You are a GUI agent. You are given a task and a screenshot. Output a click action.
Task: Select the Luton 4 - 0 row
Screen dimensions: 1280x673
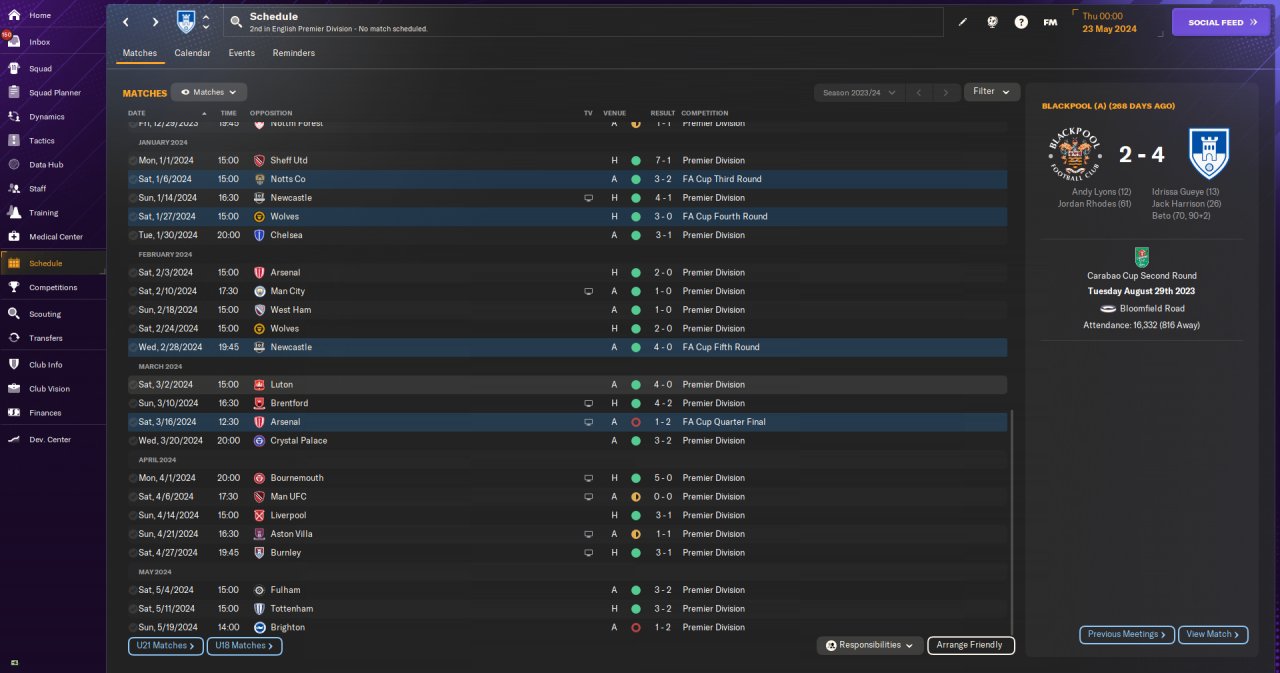(x=567, y=384)
